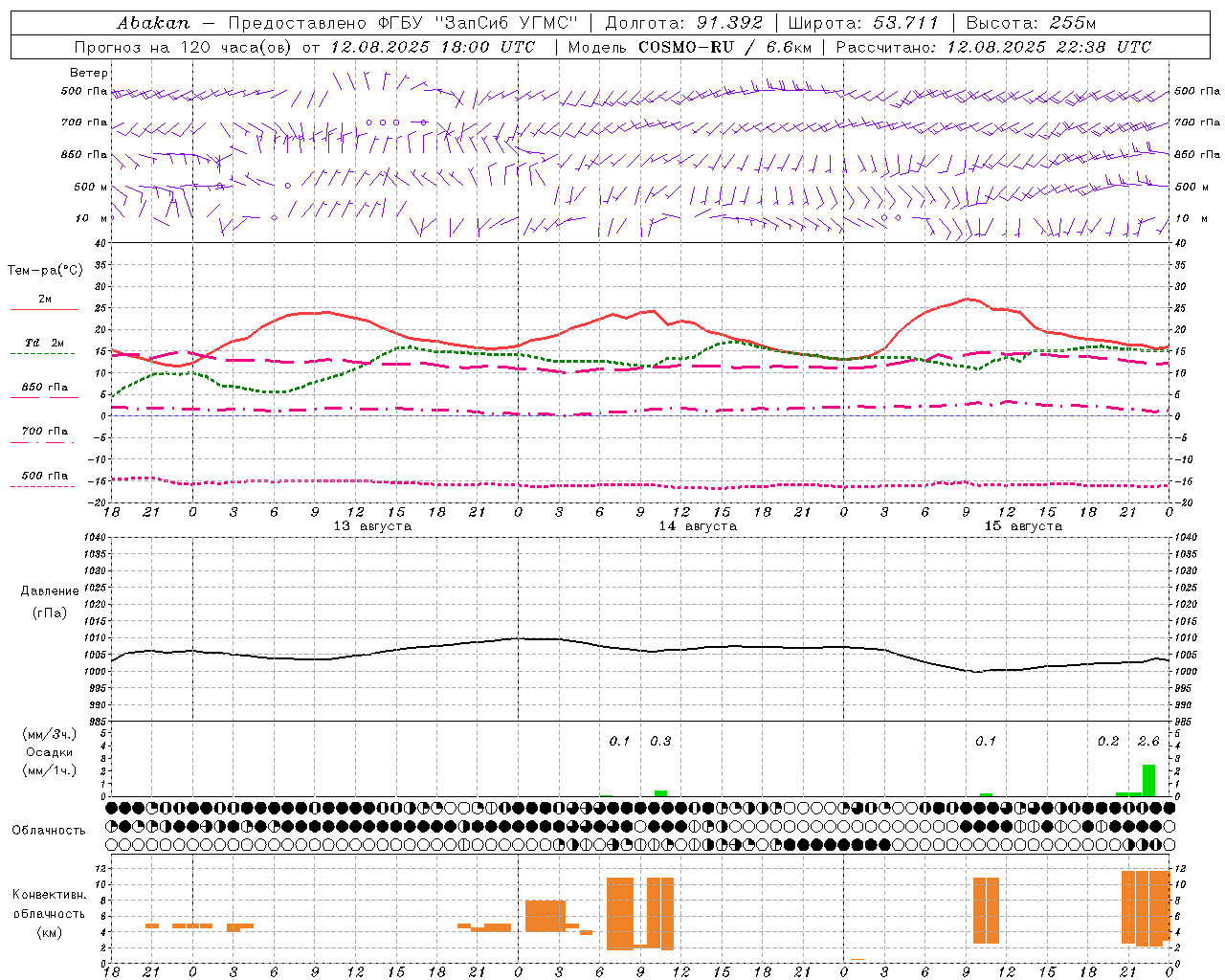The width and height of the screenshot is (1225, 980).
Task: Click the "Ветер" wind section label
Action: 89,73
